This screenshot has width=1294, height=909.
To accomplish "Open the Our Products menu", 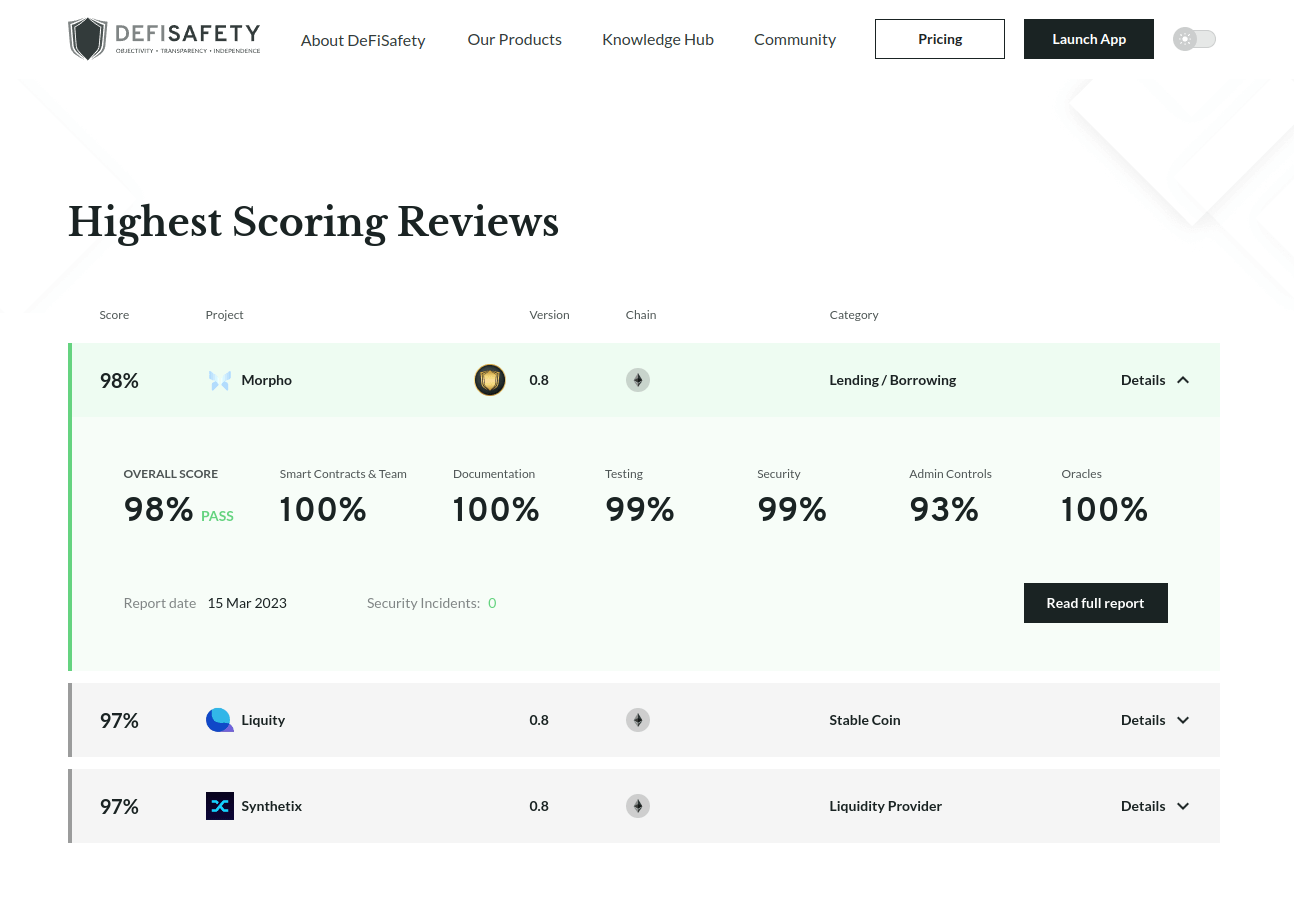I will click(x=515, y=40).
